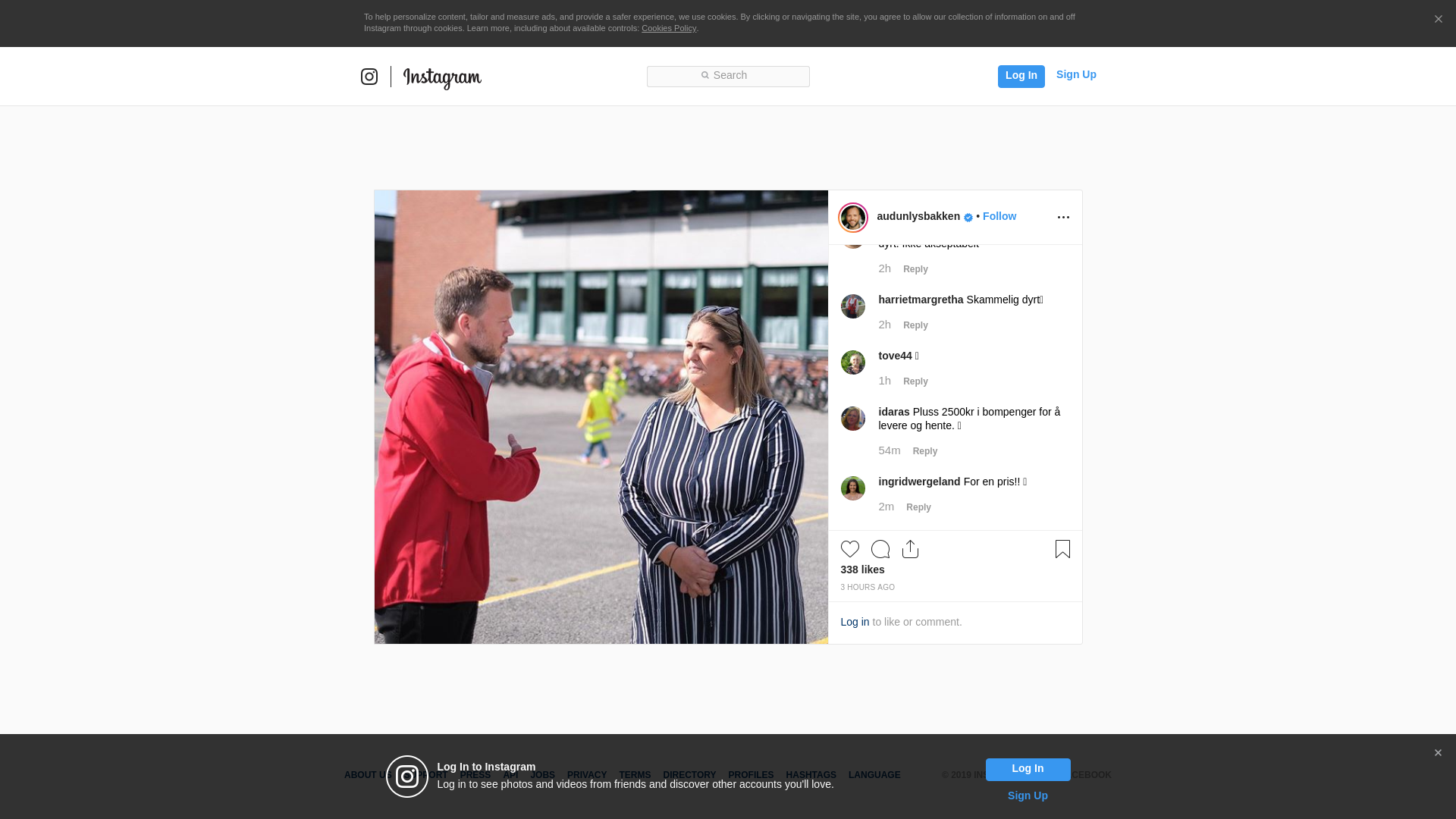Click Log In in the bottom banner

1028,769
